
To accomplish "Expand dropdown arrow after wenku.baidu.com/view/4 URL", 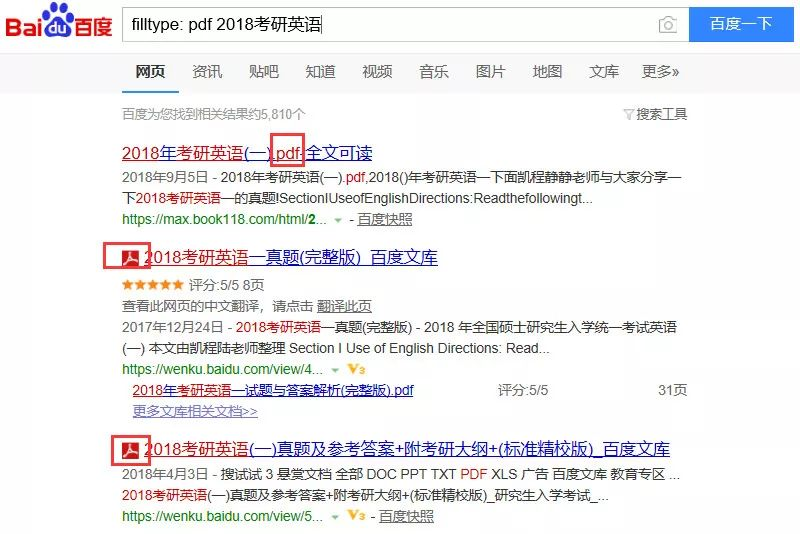I will pos(335,370).
